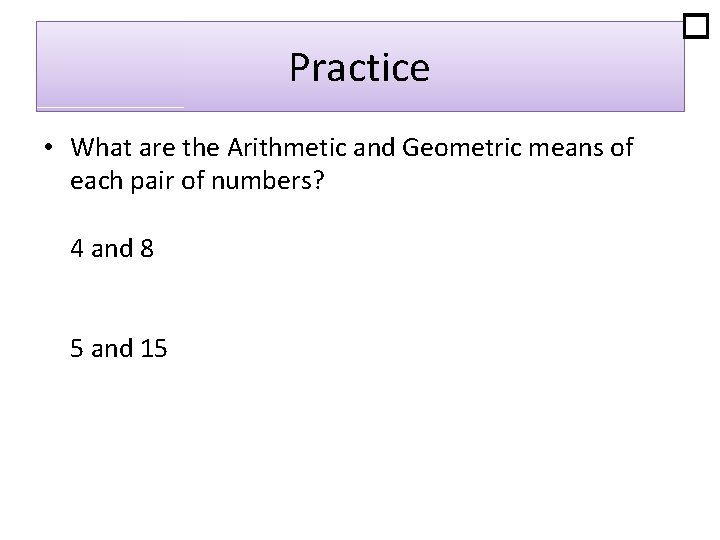Click the number 8
This screenshot has width=720, height=540.
[147, 248]
